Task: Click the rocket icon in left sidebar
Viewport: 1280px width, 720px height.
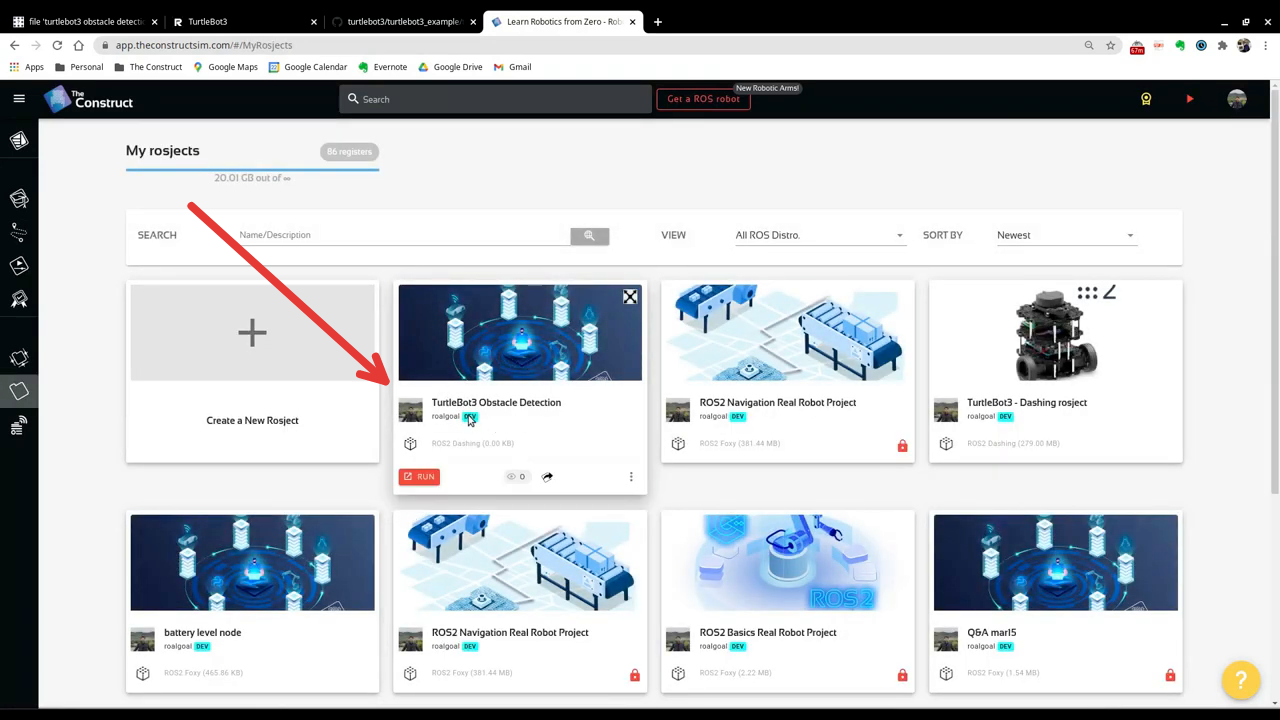Action: [19, 298]
